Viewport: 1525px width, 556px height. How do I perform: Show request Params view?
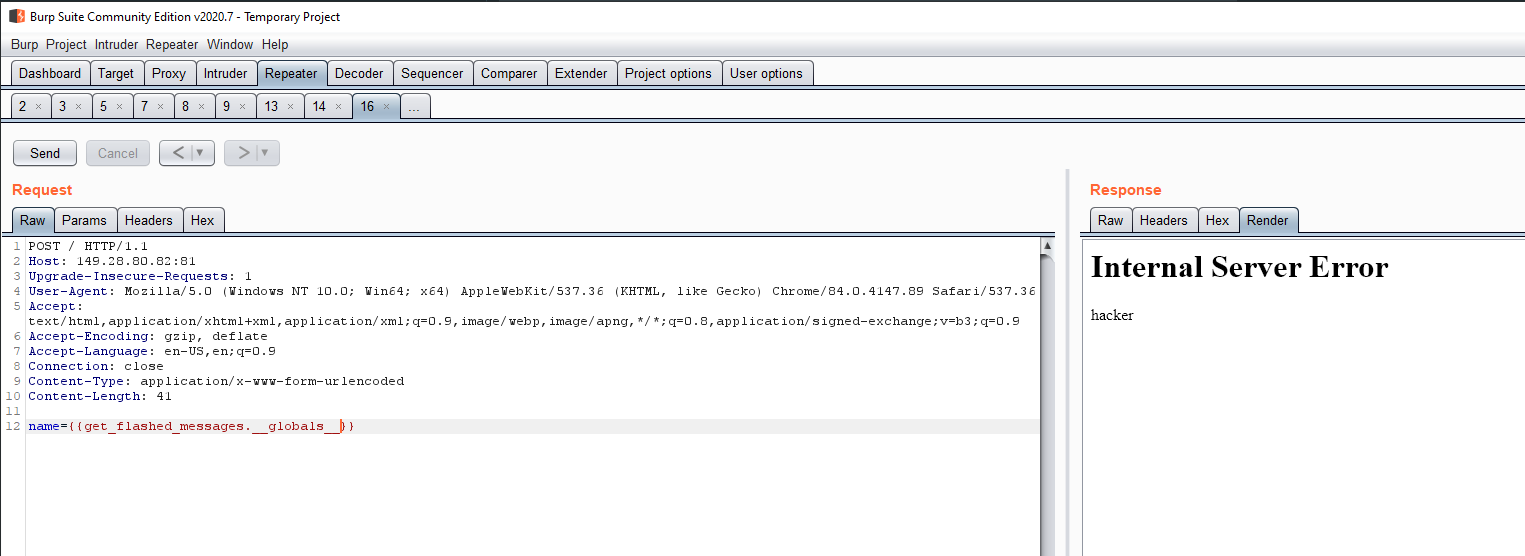click(x=84, y=220)
